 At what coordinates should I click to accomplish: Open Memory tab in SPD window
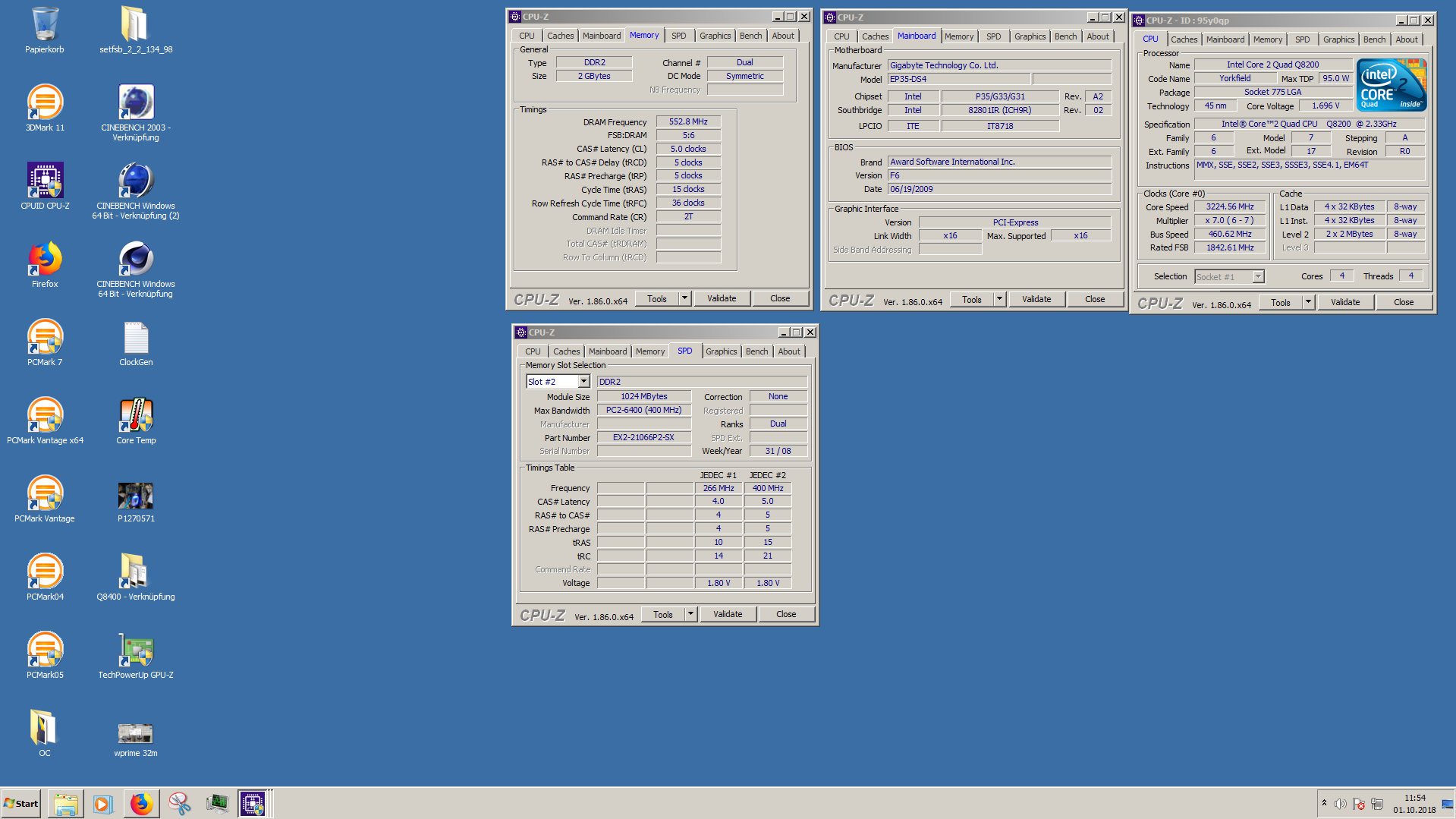pos(649,351)
